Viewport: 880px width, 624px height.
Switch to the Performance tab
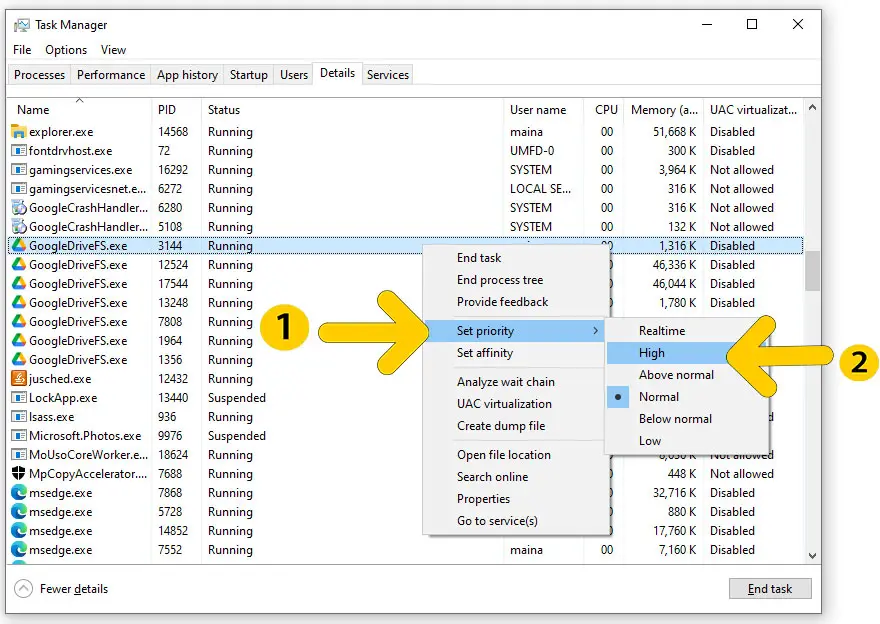pos(110,75)
